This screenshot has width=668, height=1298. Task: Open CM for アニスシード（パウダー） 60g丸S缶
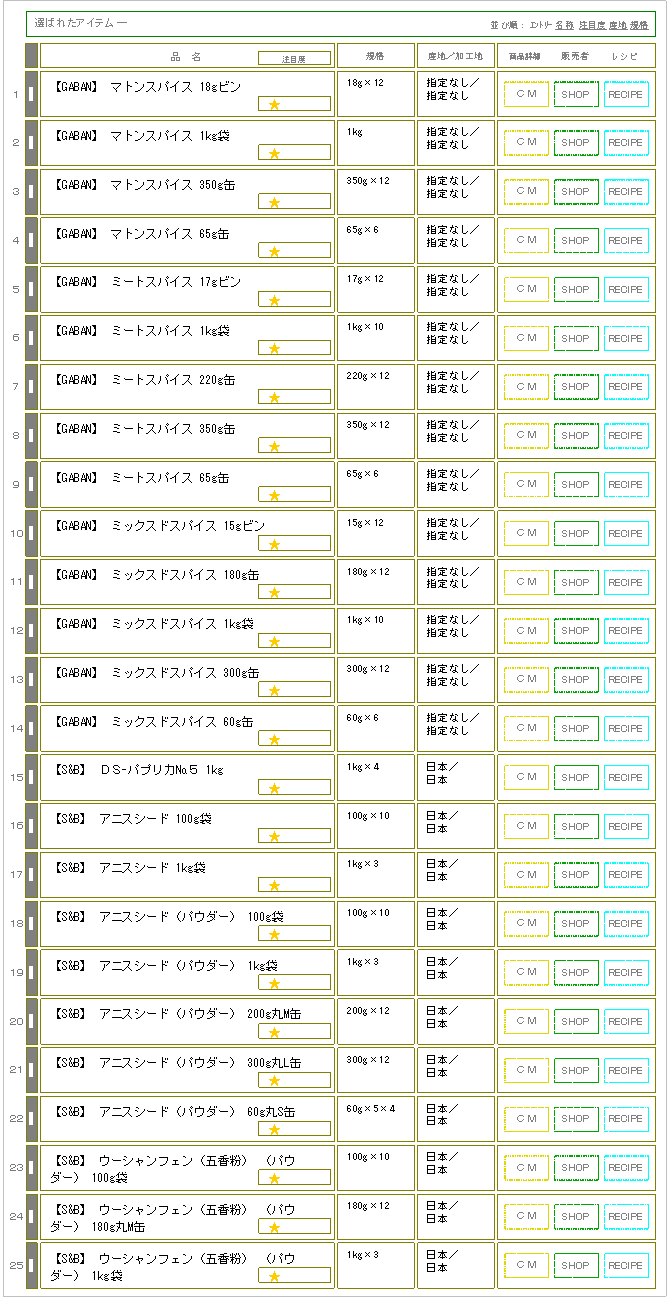(526, 1119)
